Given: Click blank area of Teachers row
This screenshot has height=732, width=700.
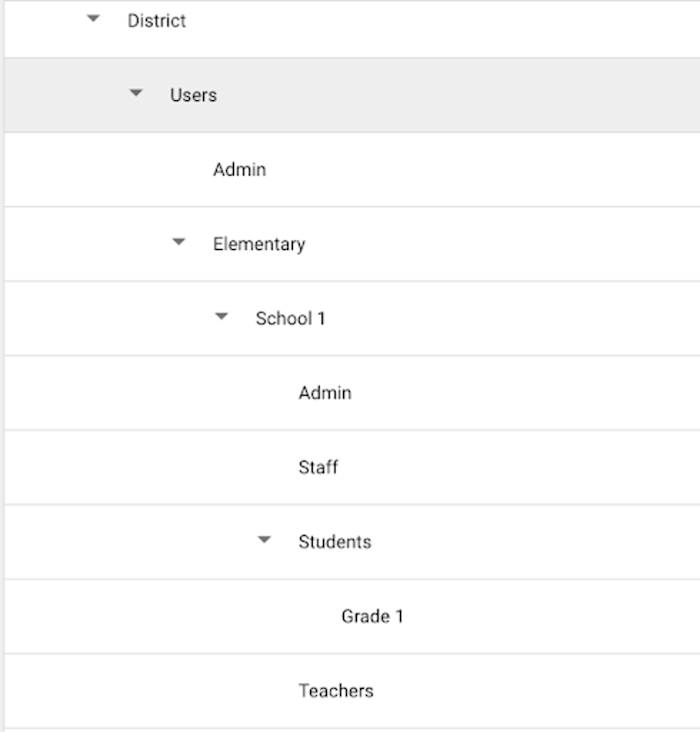Looking at the screenshot, I should click(x=537, y=691).
